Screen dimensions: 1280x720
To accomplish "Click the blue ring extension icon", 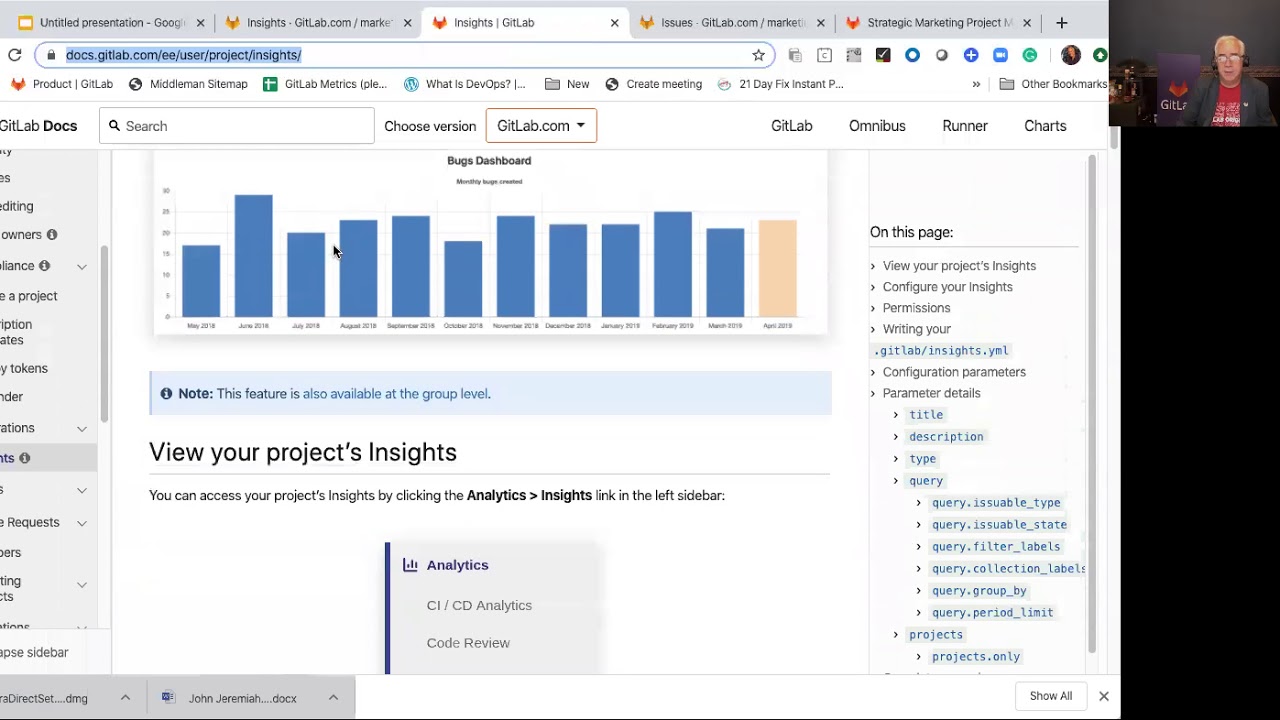I will click(912, 55).
